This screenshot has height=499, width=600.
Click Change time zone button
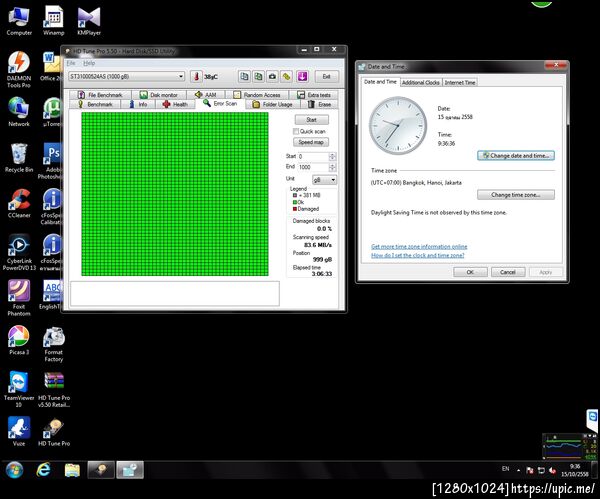[x=516, y=195]
